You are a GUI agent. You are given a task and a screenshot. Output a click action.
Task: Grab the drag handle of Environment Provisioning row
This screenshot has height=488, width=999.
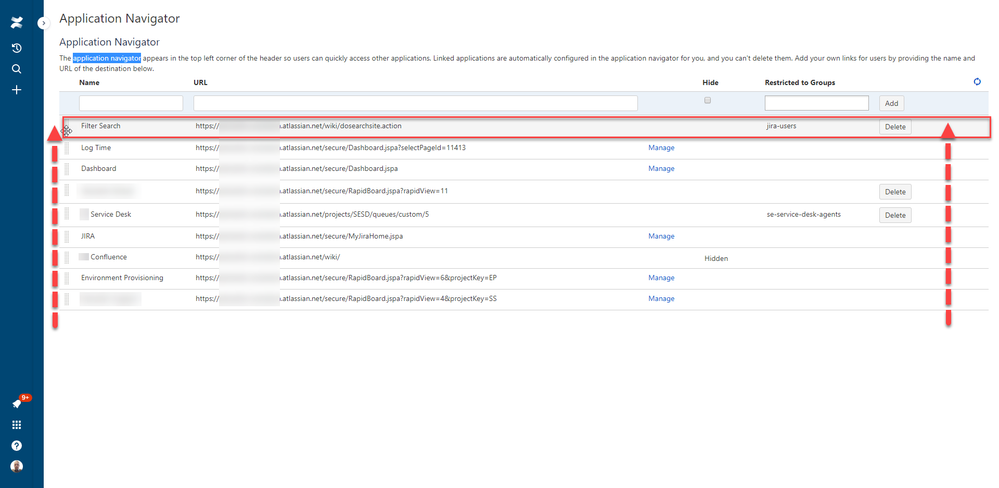pos(67,278)
